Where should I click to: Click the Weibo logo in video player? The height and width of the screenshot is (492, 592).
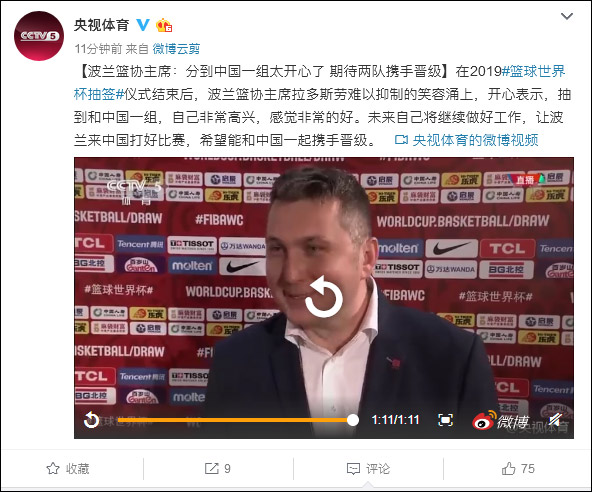[x=501, y=420]
